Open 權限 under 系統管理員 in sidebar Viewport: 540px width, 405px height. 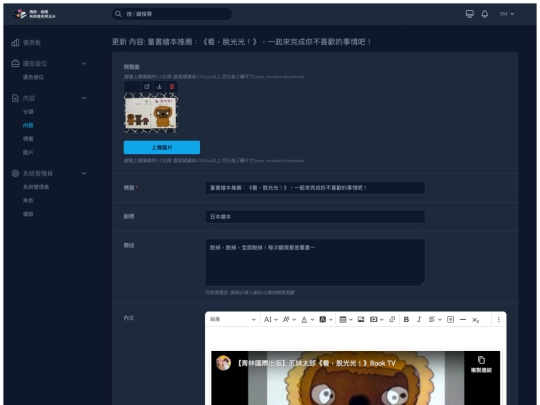pyautogui.click(x=28, y=214)
